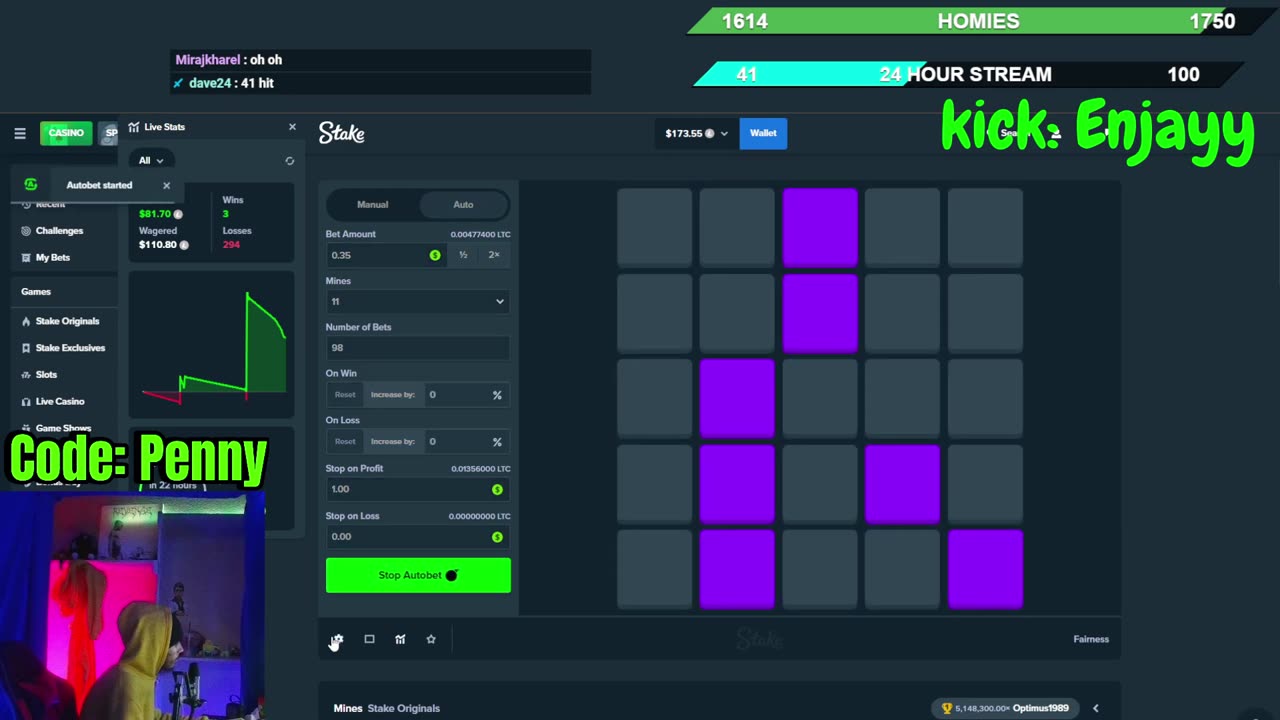Click the Bet Amount field showing 0.35
Image resolution: width=1280 pixels, height=720 pixels.
[x=385, y=255]
